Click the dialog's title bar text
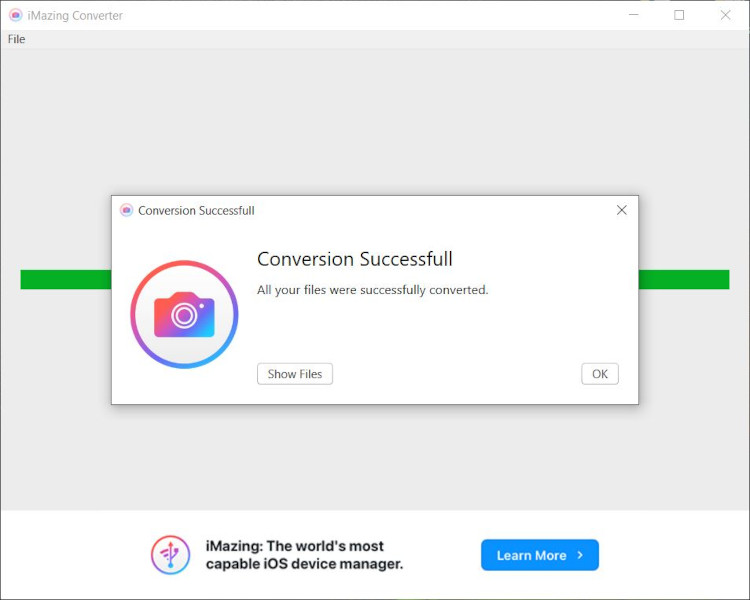 click(196, 210)
